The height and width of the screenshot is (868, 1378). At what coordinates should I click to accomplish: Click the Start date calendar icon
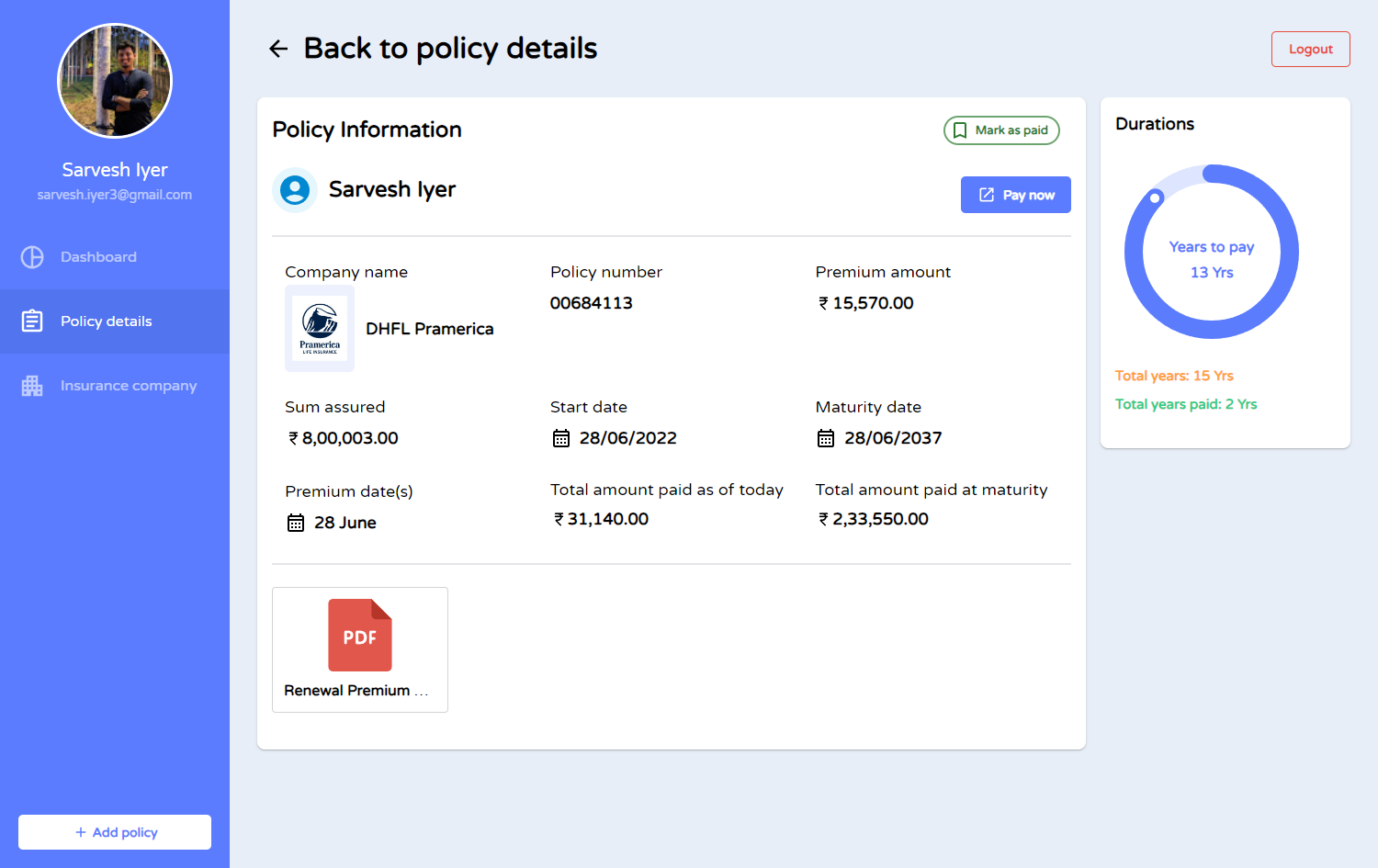coord(561,439)
